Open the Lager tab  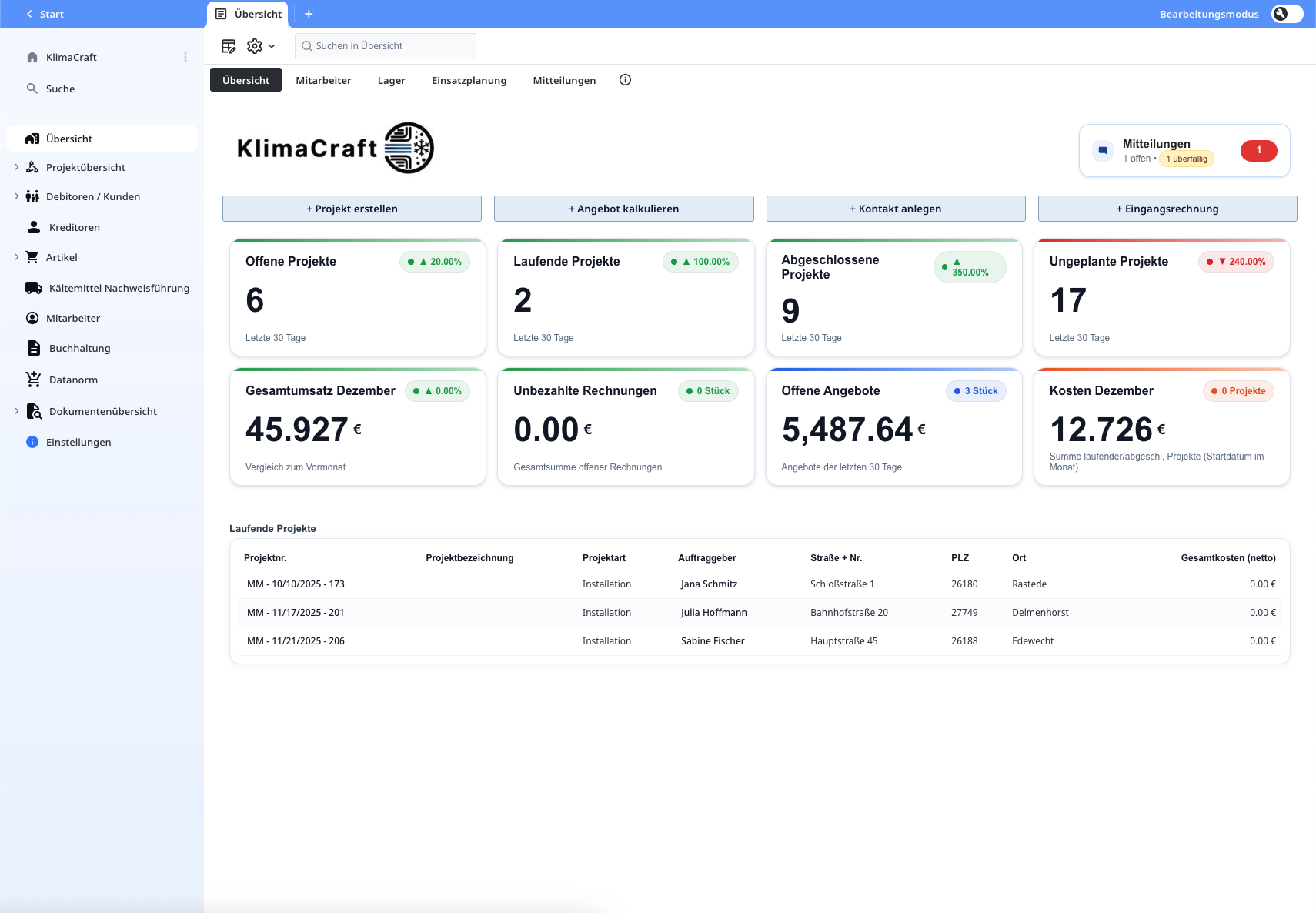392,79
